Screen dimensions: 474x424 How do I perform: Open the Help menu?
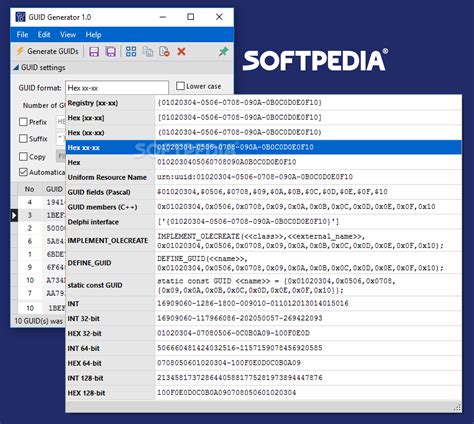tap(93, 35)
